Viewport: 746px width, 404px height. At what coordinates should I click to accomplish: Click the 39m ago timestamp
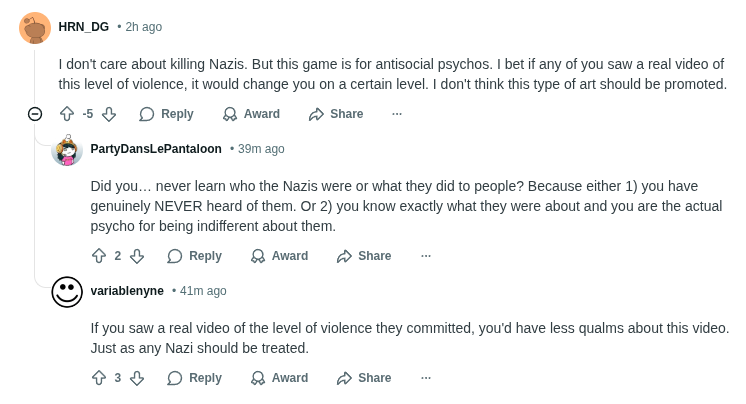pos(261,149)
